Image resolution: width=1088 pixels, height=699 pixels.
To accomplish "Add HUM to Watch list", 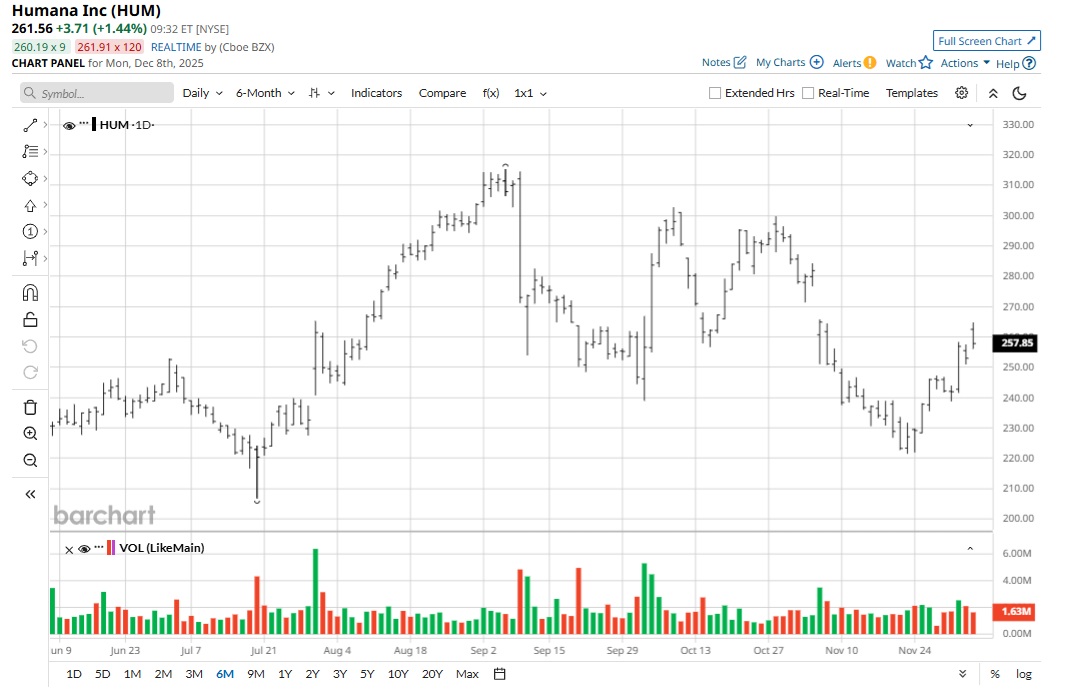I will (x=909, y=63).
